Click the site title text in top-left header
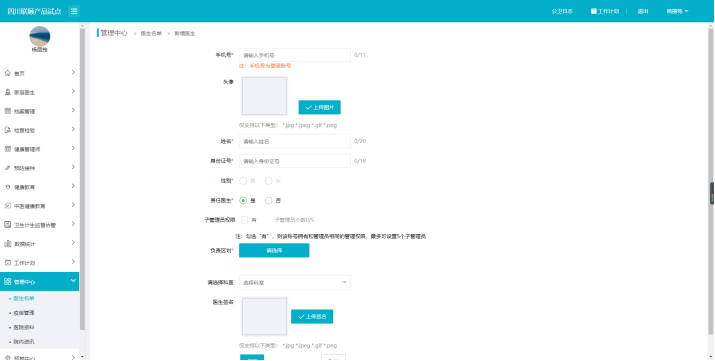This screenshot has width=715, height=361. (34, 11)
